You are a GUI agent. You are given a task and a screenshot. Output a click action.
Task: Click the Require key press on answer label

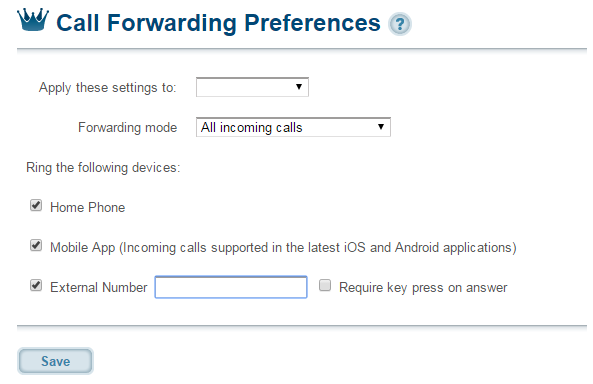click(423, 288)
